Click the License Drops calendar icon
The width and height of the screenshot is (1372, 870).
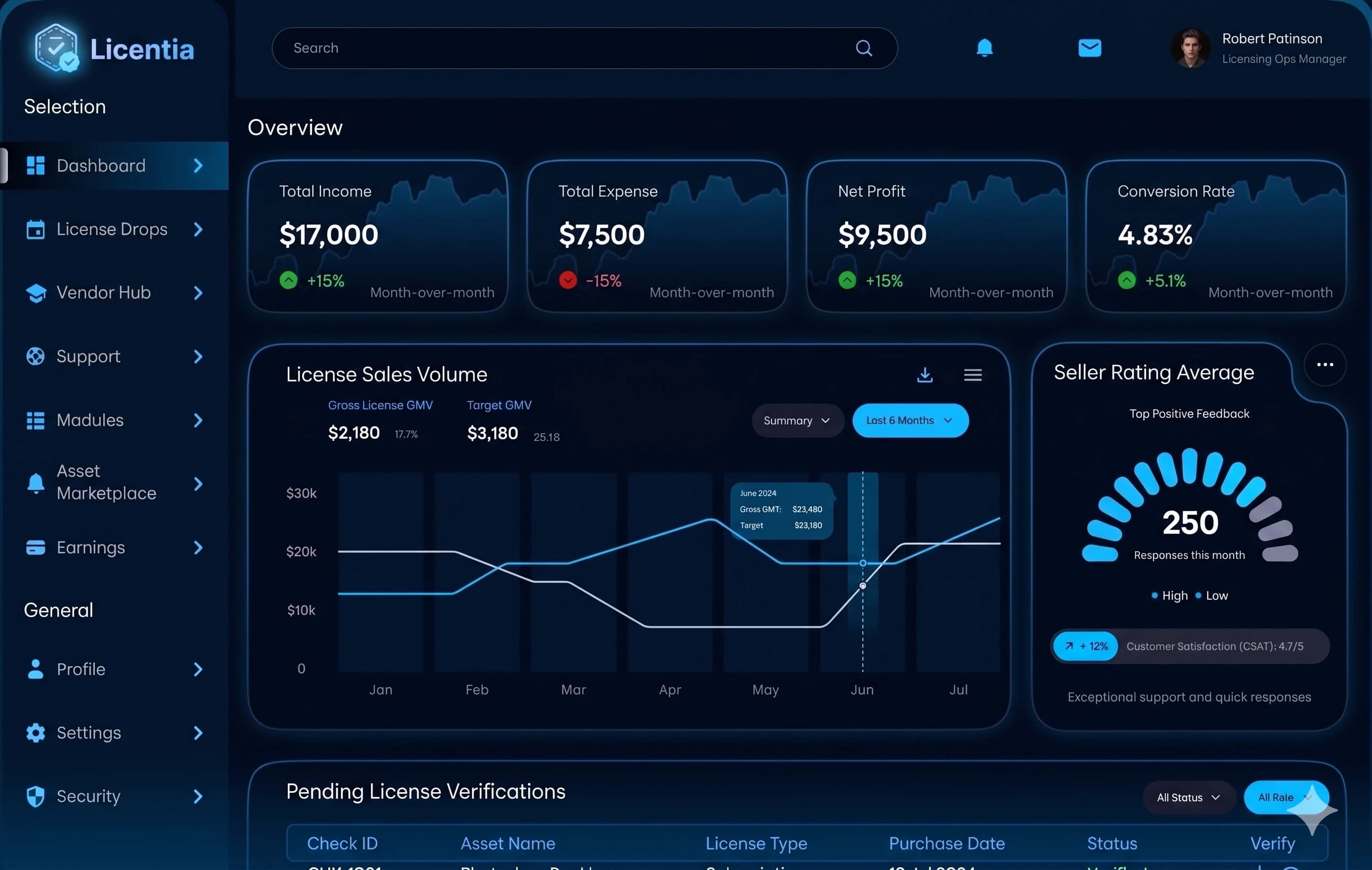[35, 230]
